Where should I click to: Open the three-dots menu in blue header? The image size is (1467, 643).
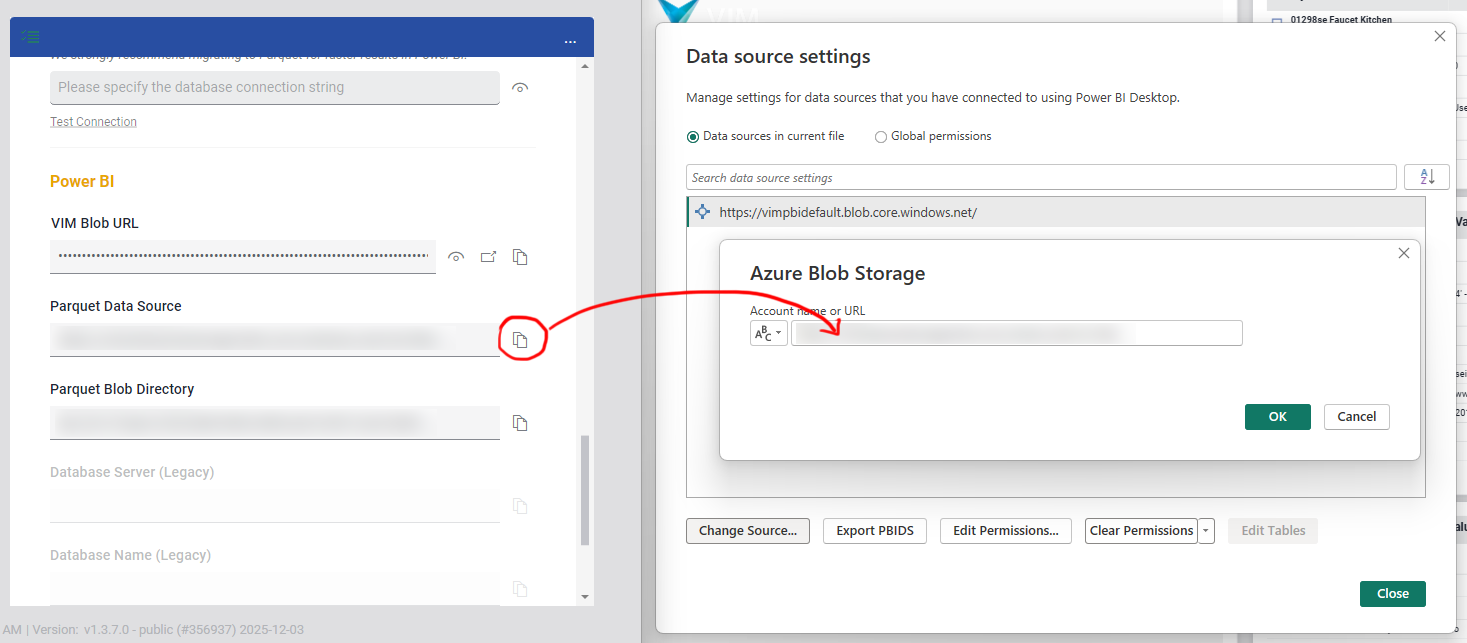tap(570, 41)
